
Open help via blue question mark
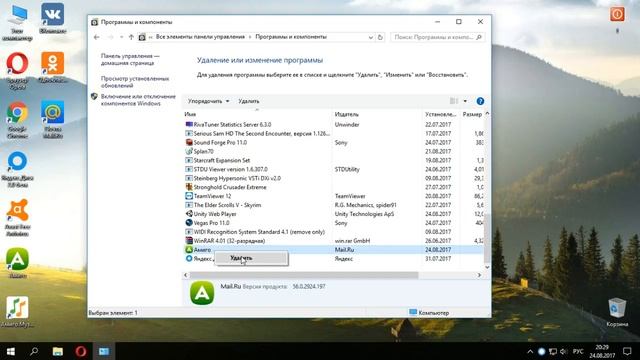tap(480, 101)
